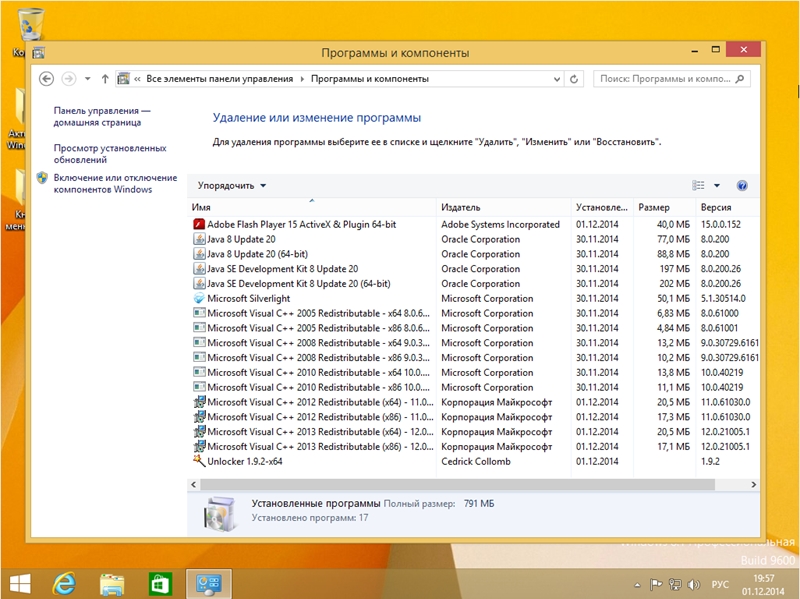This screenshot has height=599, width=800.
Task: Click Adobe Systems Incorporated publisher cell
Action: point(501,224)
